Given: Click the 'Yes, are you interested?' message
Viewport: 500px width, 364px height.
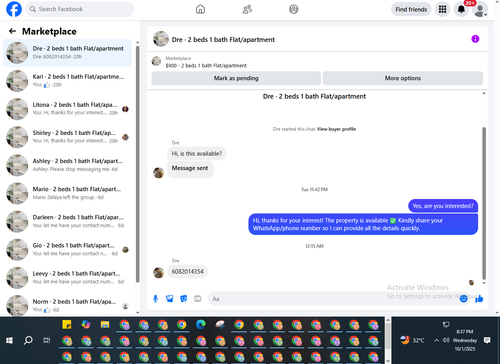Looking at the screenshot, I should (x=443, y=206).
